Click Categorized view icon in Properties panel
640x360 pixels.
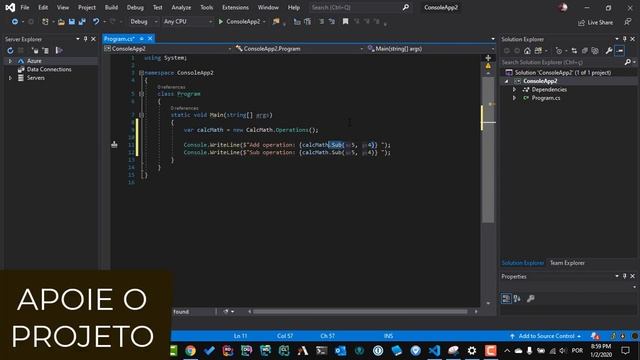506,298
